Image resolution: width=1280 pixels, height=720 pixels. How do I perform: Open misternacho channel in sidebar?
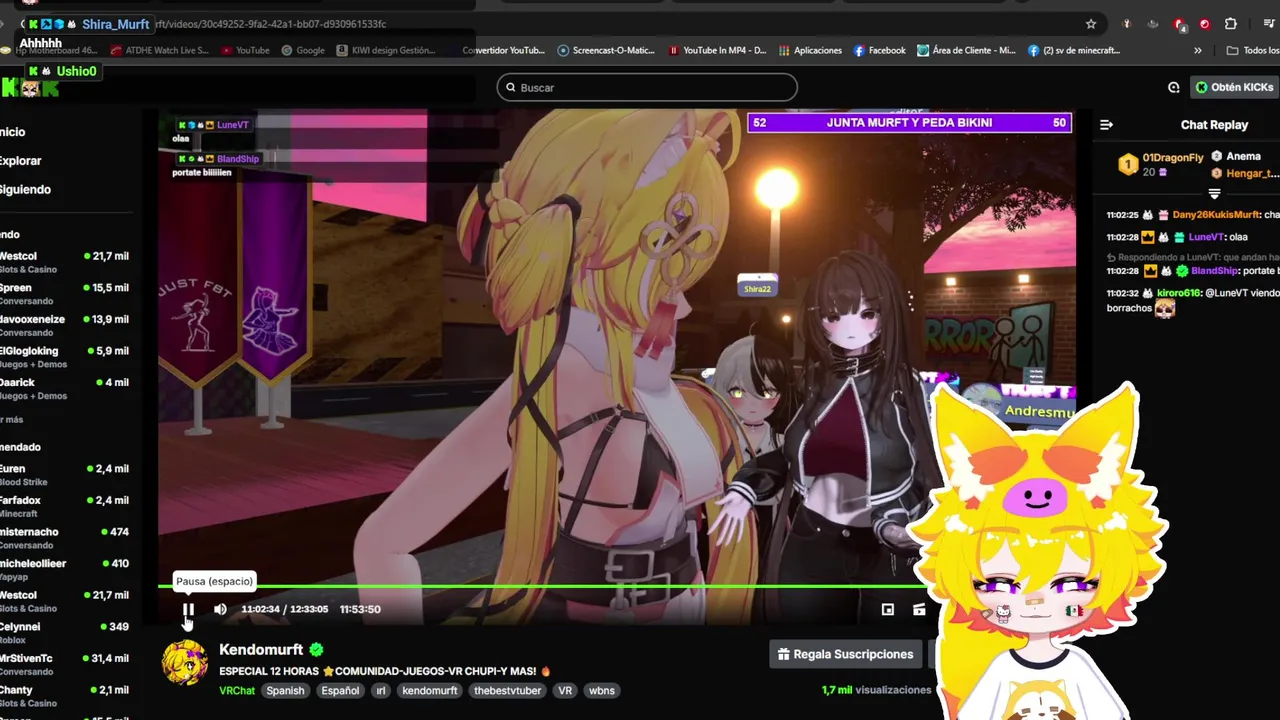coord(65,538)
